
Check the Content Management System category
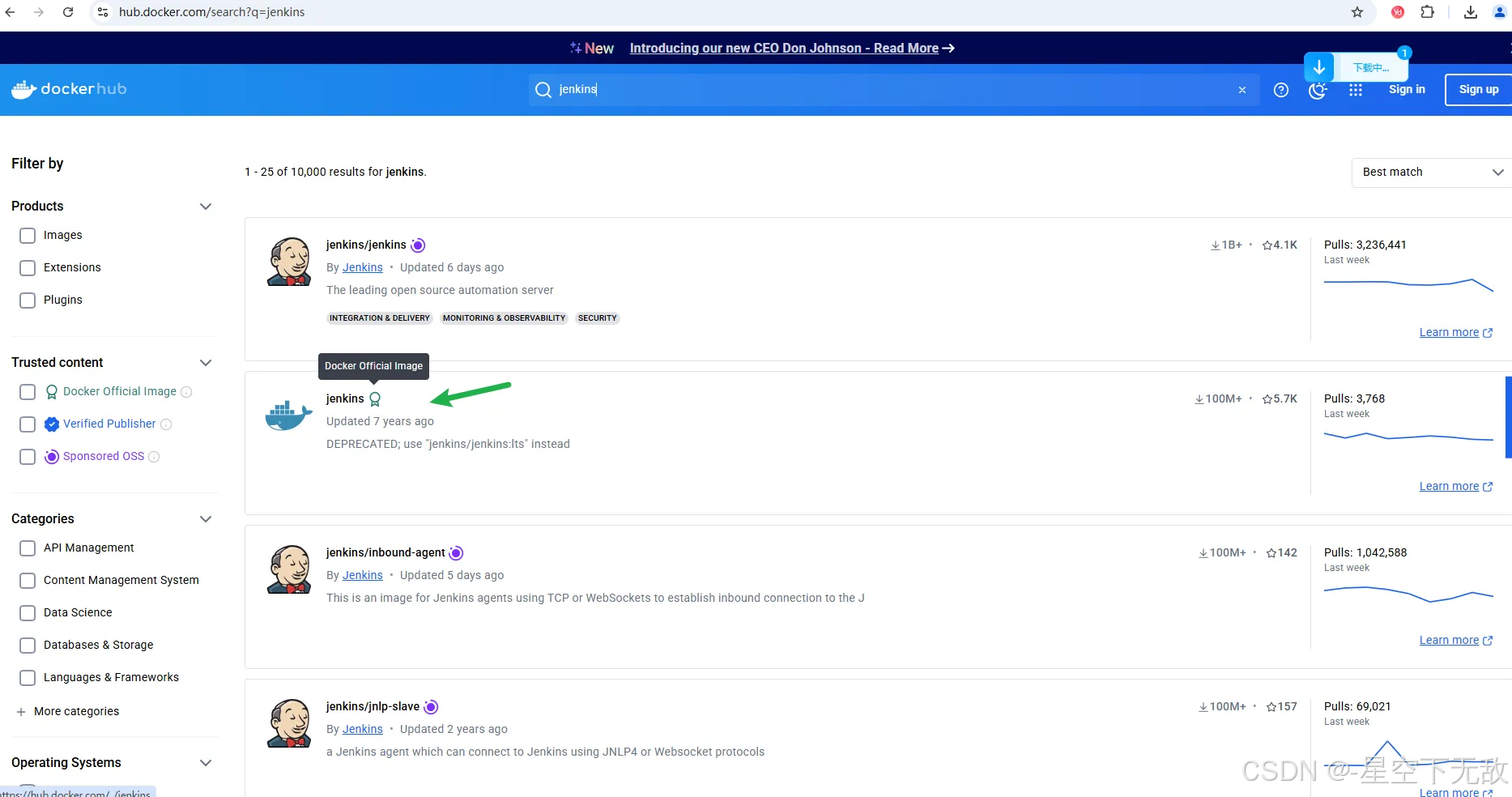tap(28, 581)
